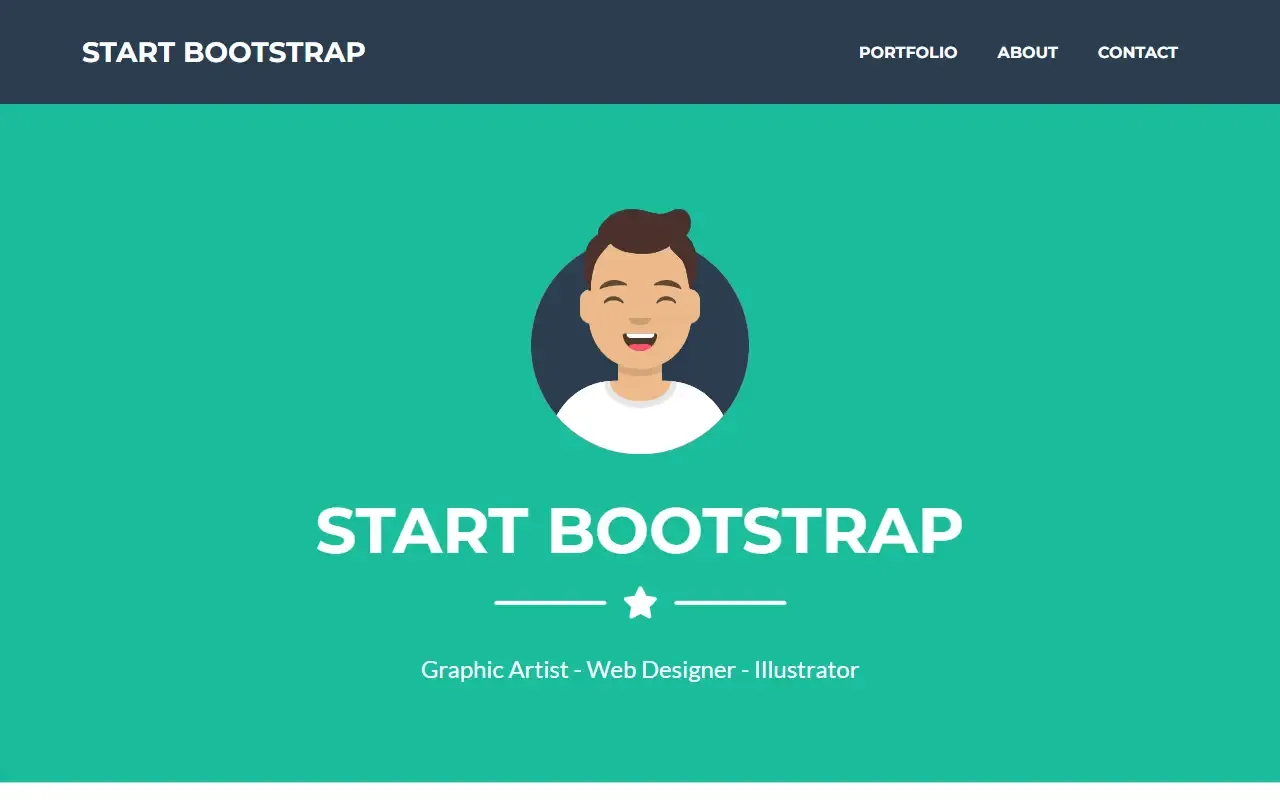Click the divider line left of star
Viewport: 1280px width, 800px height.
550,603
